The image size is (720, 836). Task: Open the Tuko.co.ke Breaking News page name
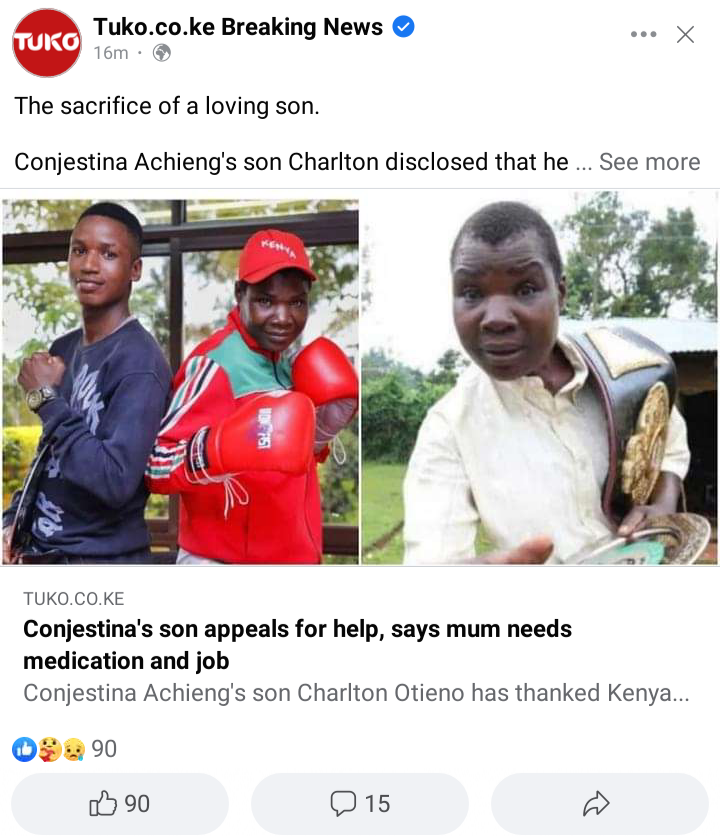(238, 27)
